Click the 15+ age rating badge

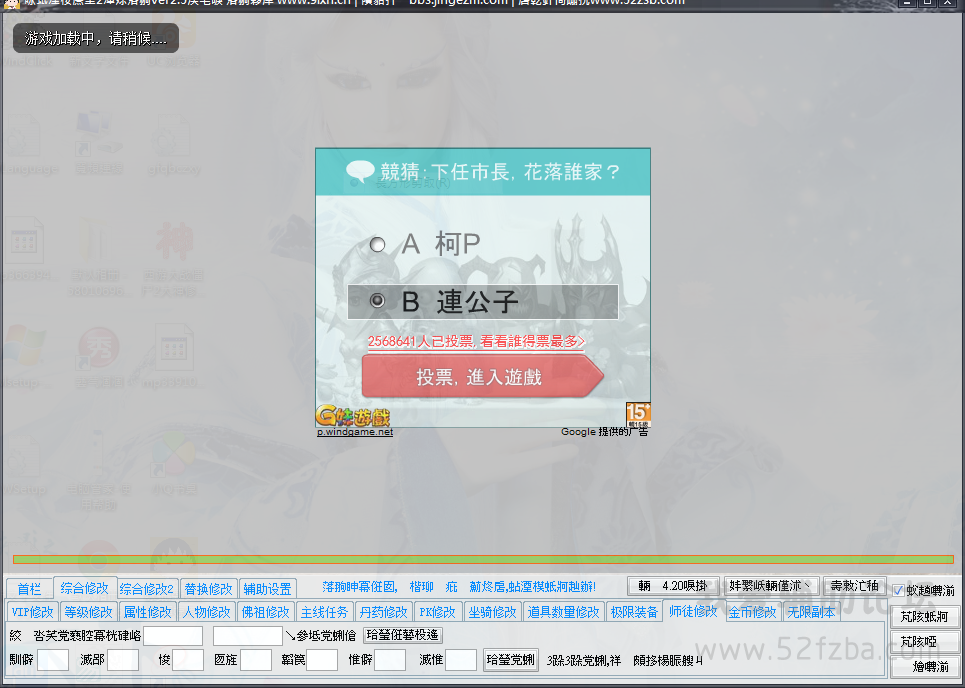[638, 415]
